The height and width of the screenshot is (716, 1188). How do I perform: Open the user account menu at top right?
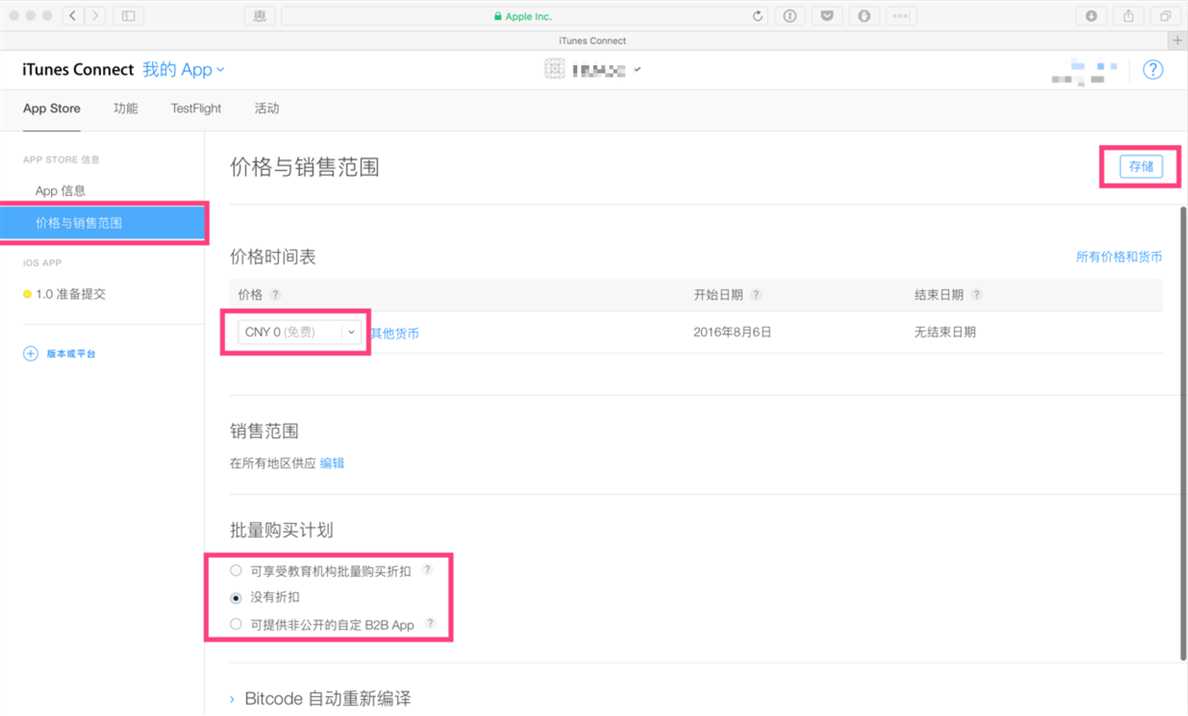coord(1084,72)
